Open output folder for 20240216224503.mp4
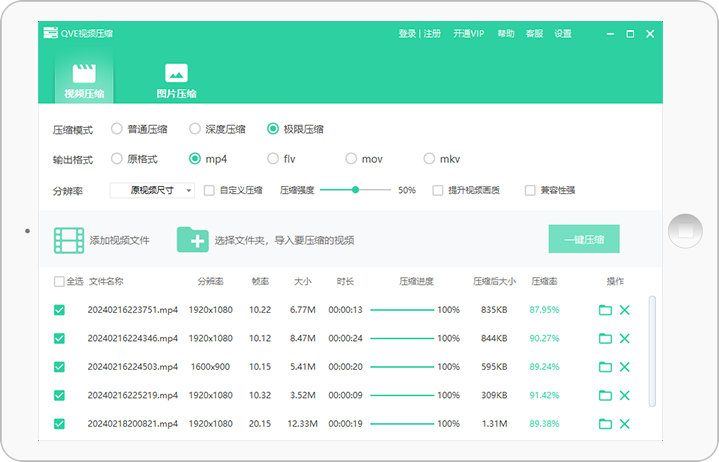 pos(605,367)
